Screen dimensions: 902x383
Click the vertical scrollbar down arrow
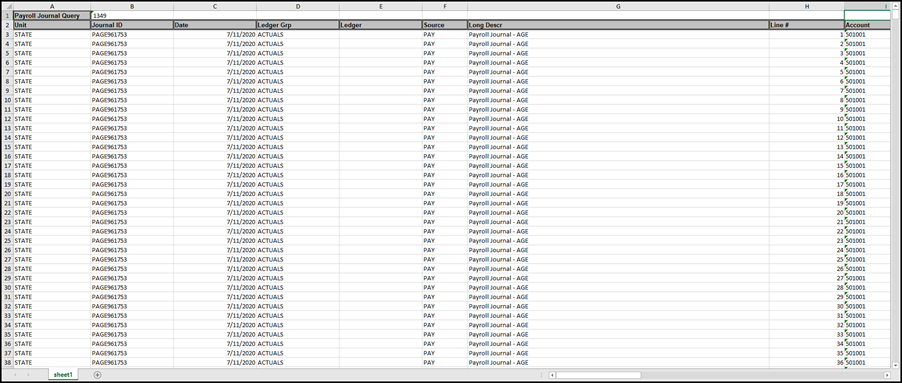(895, 365)
